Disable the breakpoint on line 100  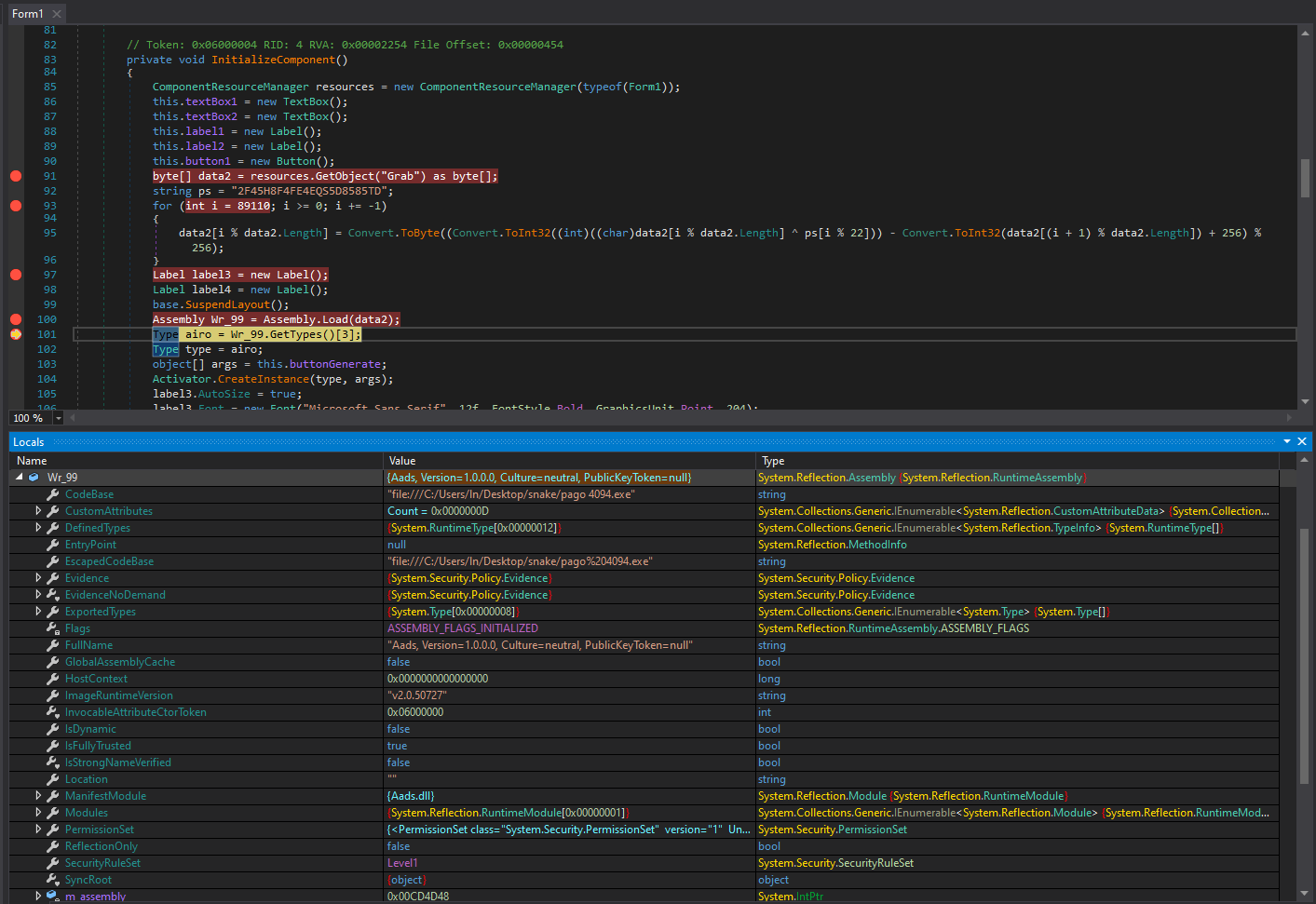[x=16, y=319]
